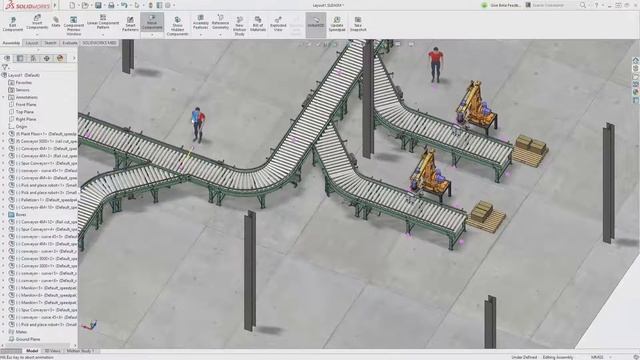Open Reference Geometry tool
Image resolution: width=640 pixels, height=360 pixels.
pos(220,22)
